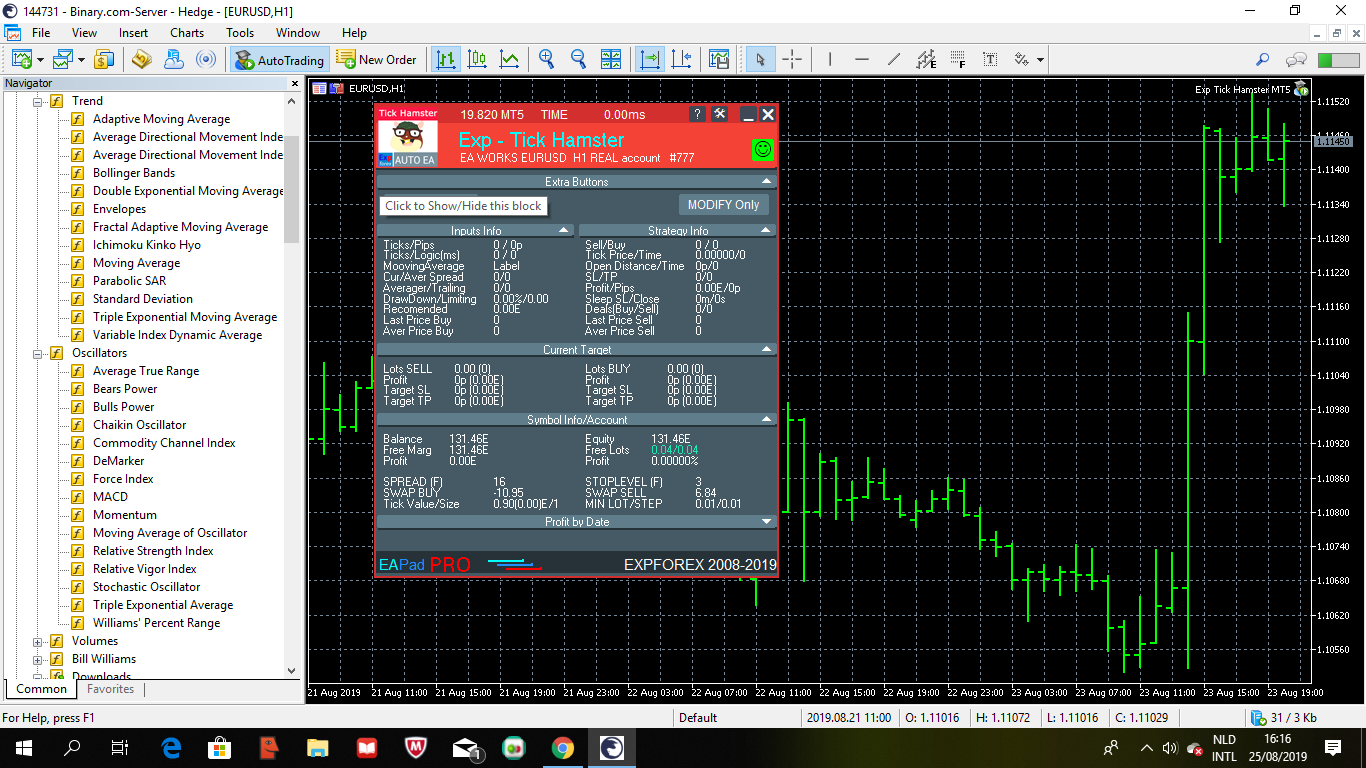Switch chart to bar chart mode
This screenshot has width=1366, height=768.
(x=446, y=60)
